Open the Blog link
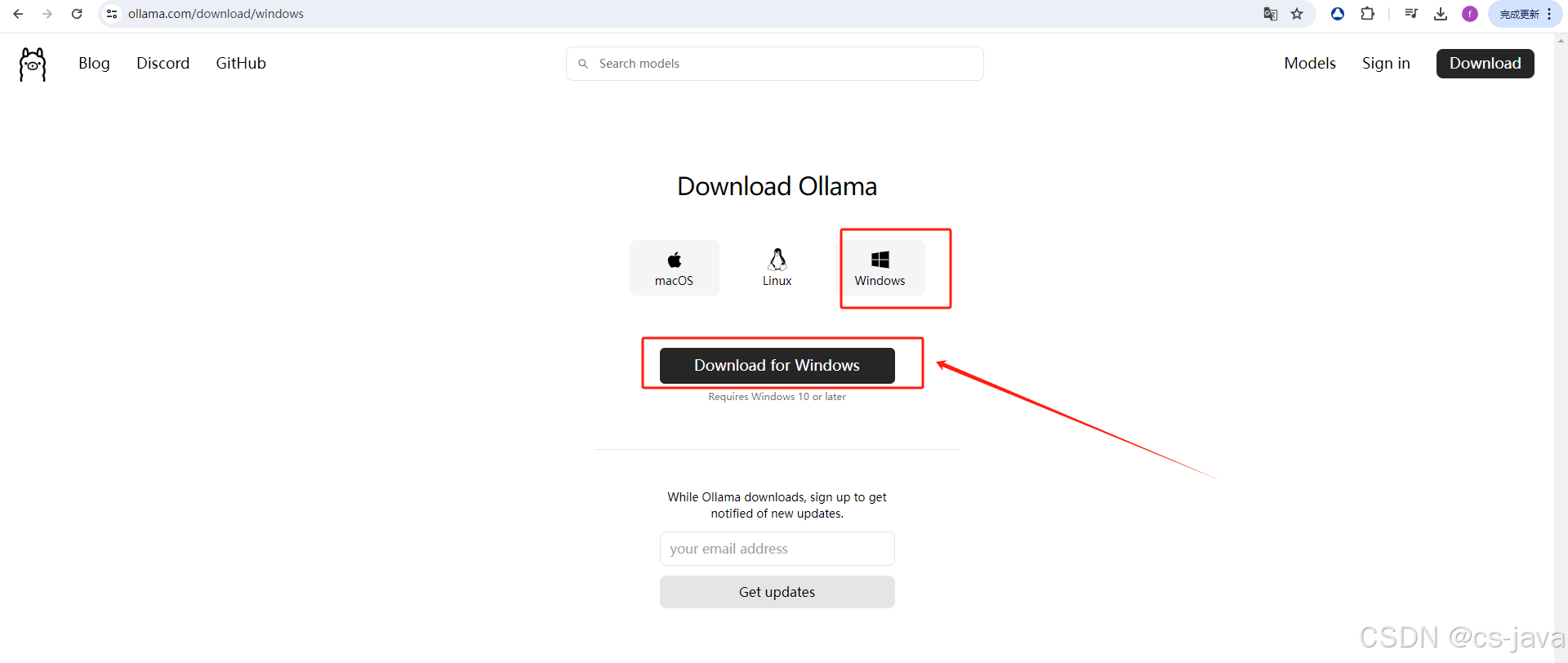This screenshot has width=1568, height=663. 94,64
